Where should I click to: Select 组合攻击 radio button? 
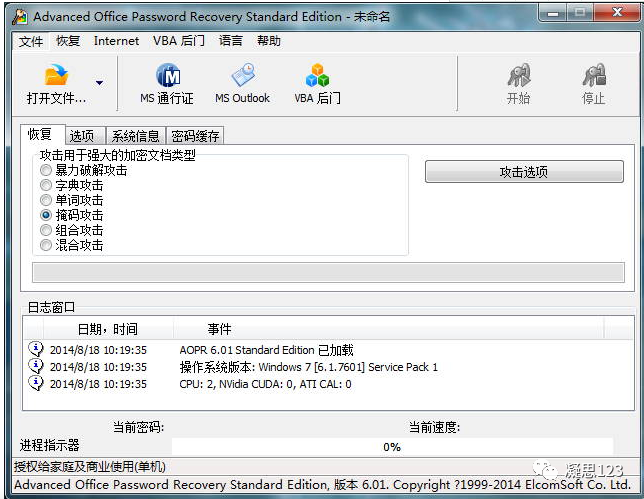pos(46,230)
